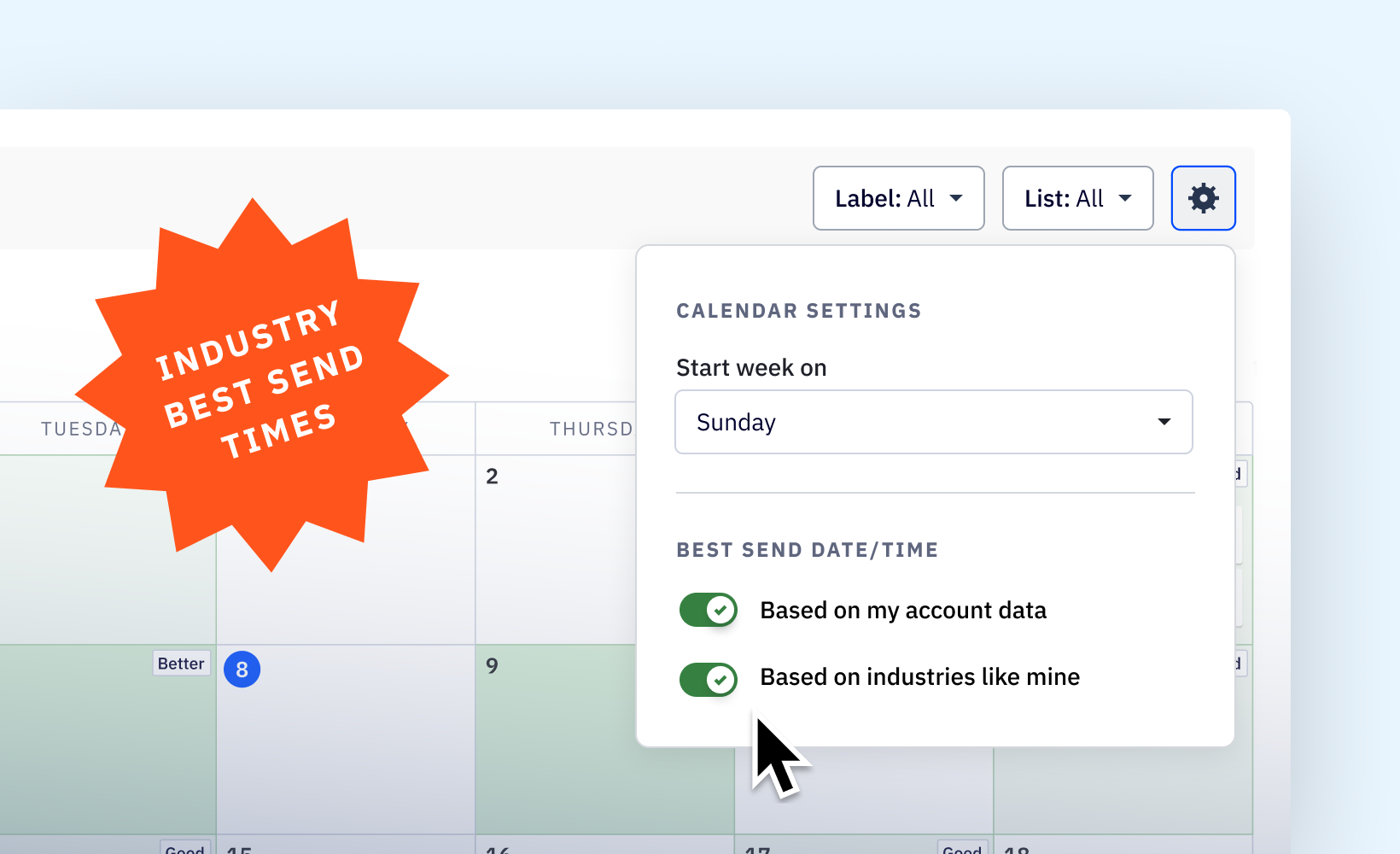Click the Sunday dropdown arrow icon
This screenshot has width=1400, height=854.
click(x=1164, y=422)
